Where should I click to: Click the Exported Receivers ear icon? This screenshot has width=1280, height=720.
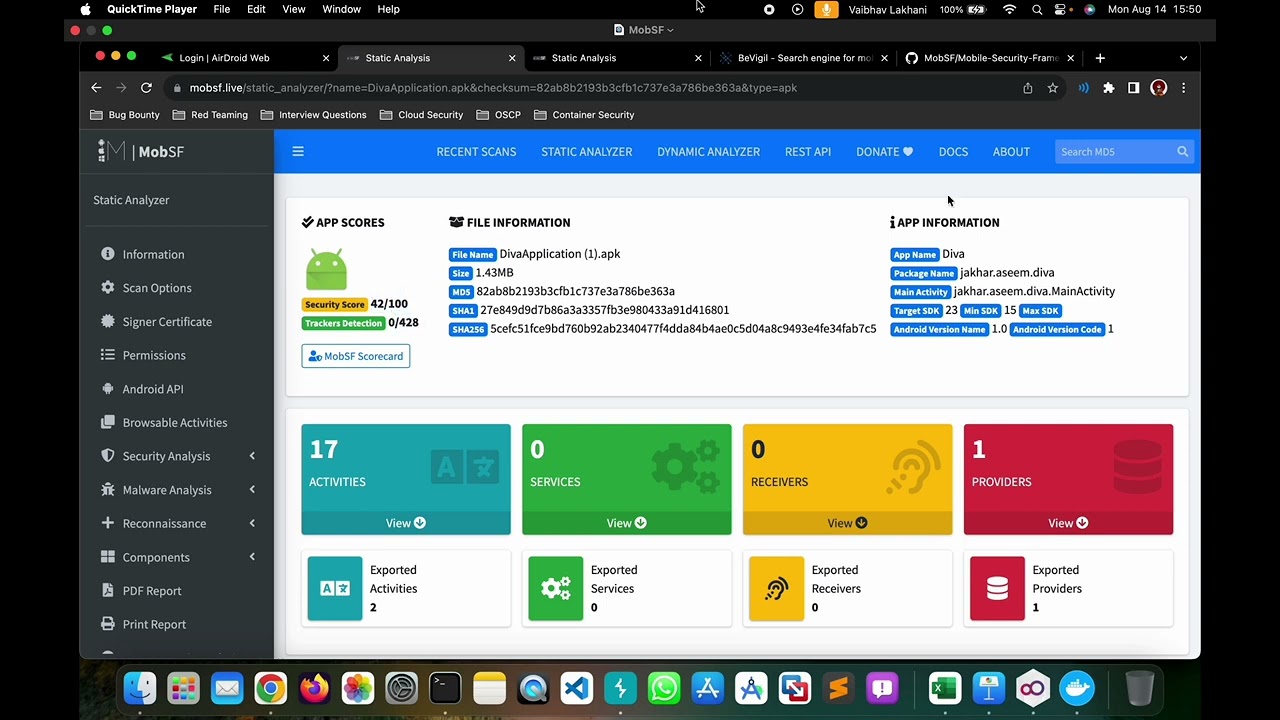[x=776, y=588]
